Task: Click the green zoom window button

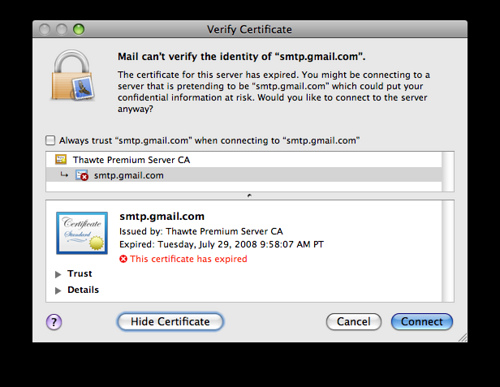Action: [79, 29]
